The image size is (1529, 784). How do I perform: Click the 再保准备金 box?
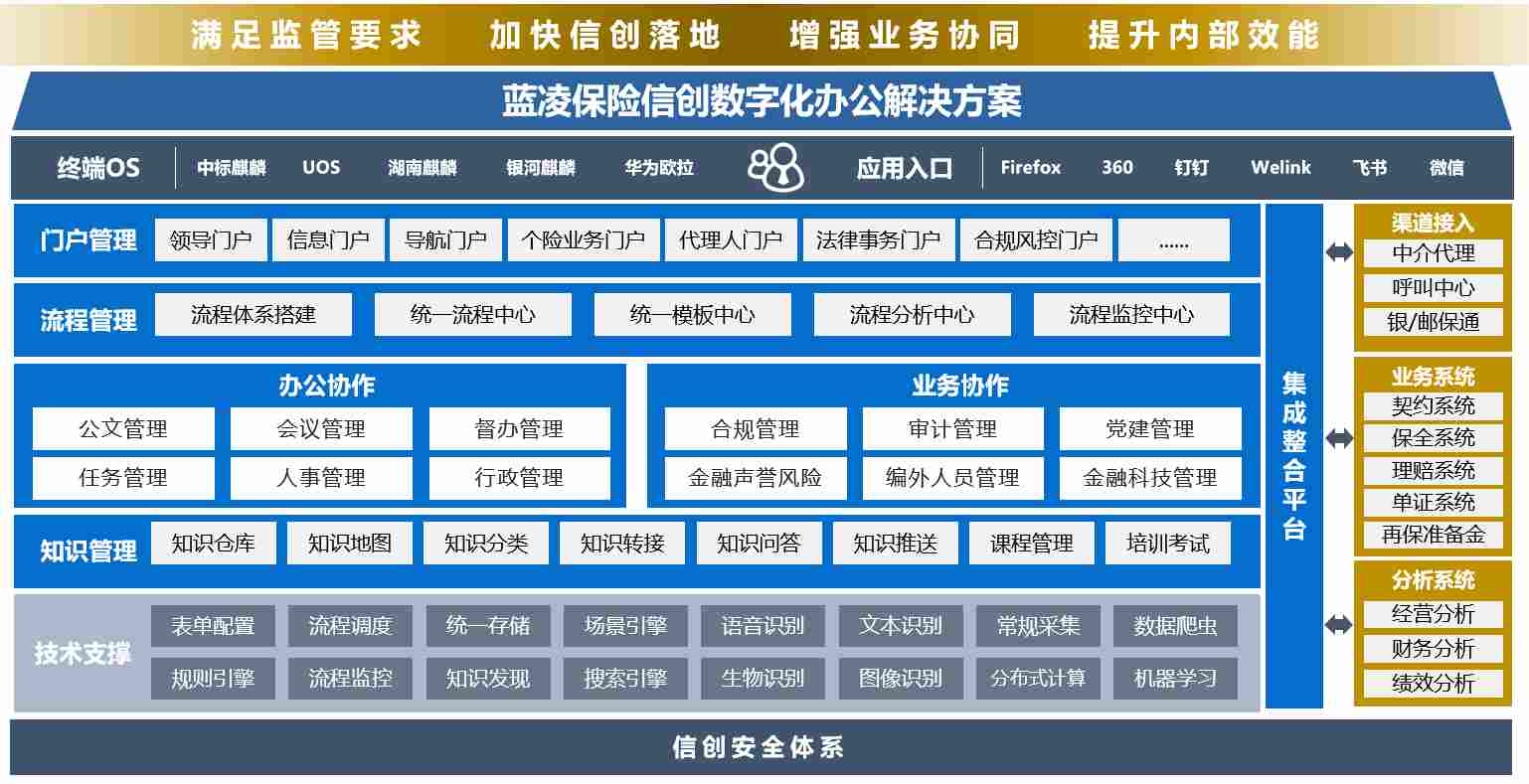click(1433, 535)
